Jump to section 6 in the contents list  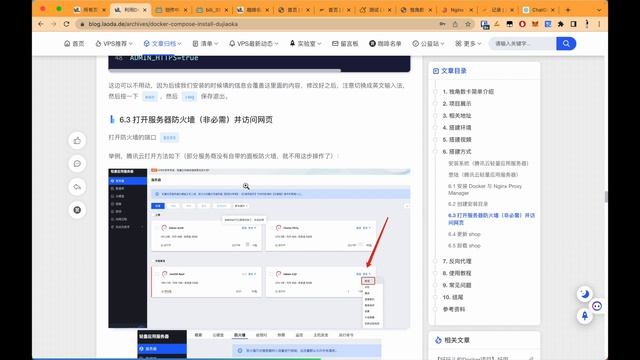pyautogui.click(x=457, y=151)
